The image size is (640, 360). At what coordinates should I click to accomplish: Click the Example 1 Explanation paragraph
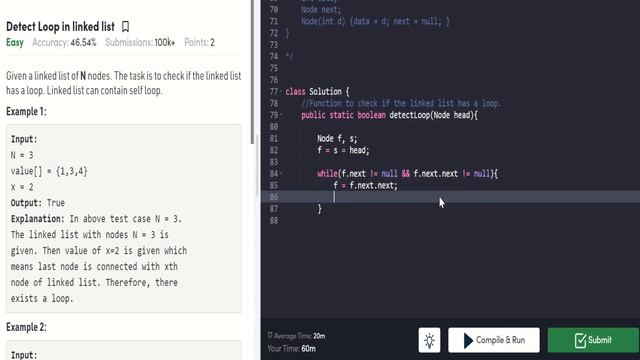[x=99, y=259]
